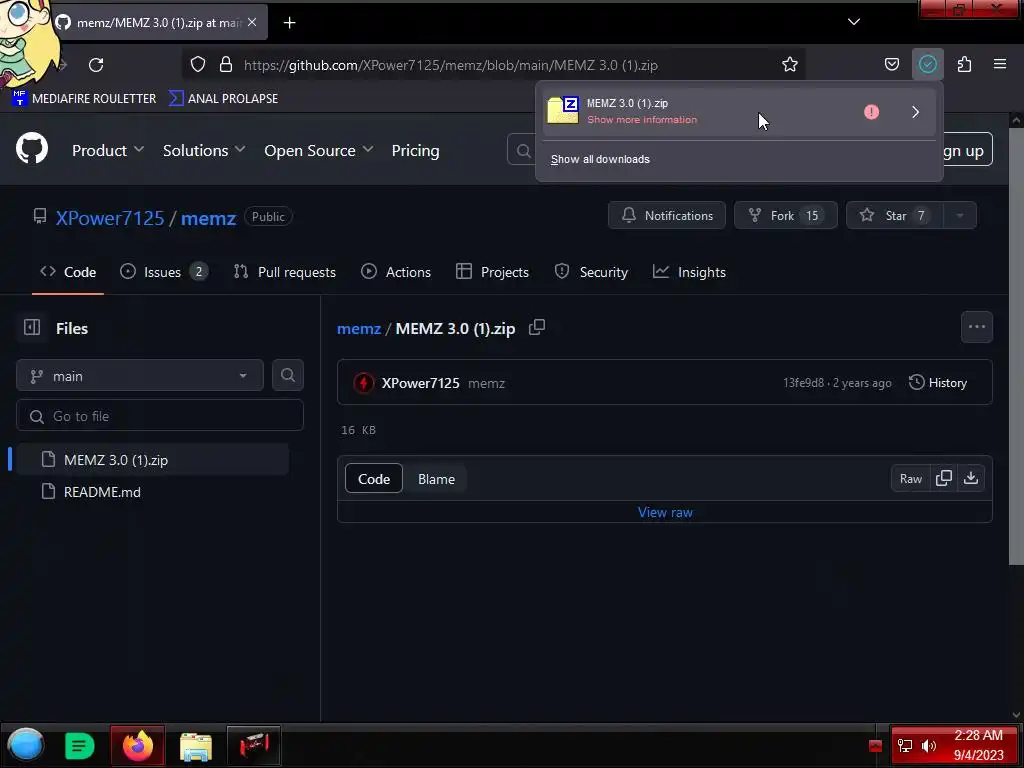Click the volume speaker tray icon
Viewport: 1024px width, 768px height.
pyautogui.click(x=928, y=745)
